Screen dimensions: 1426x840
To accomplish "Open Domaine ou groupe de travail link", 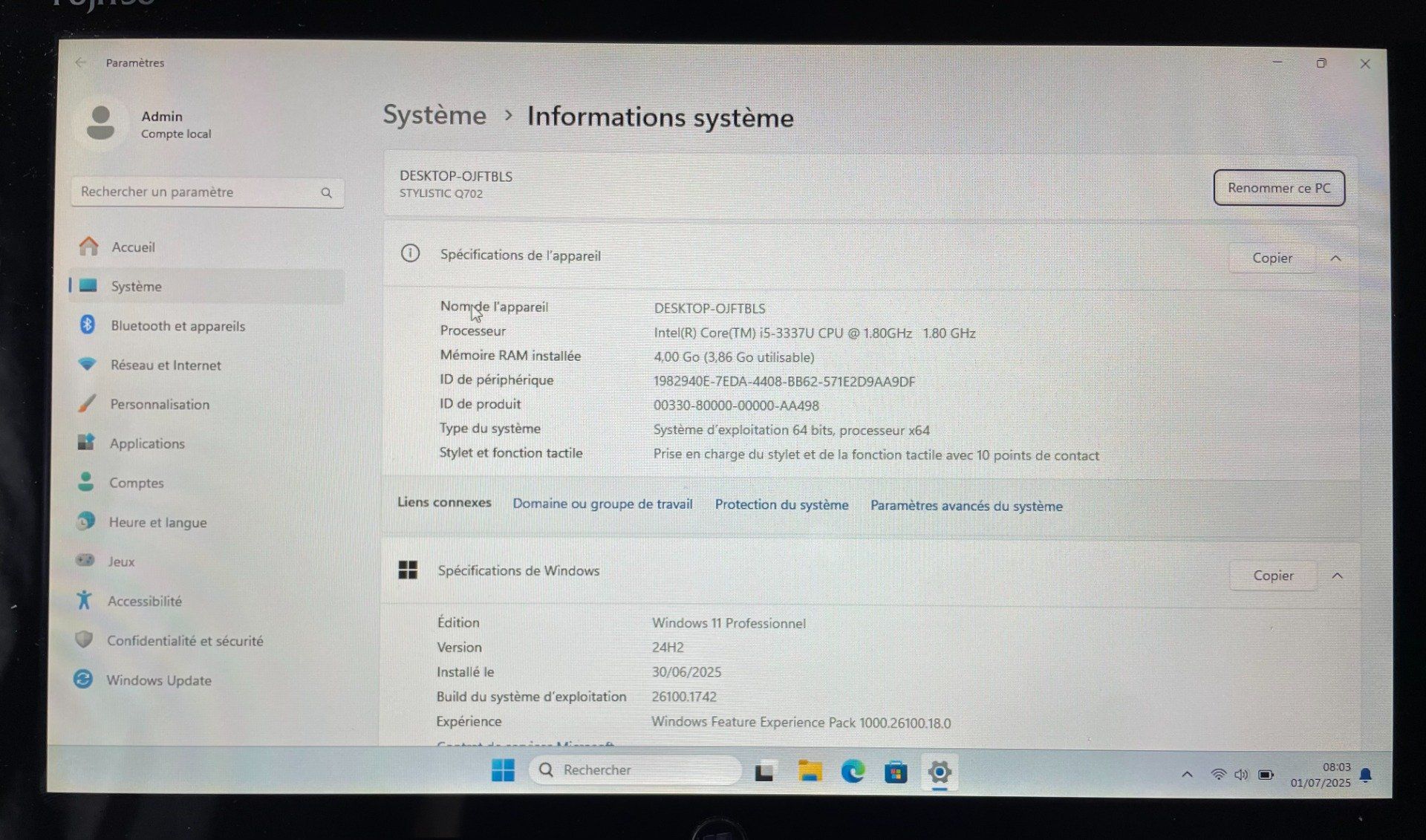I will coord(602,504).
